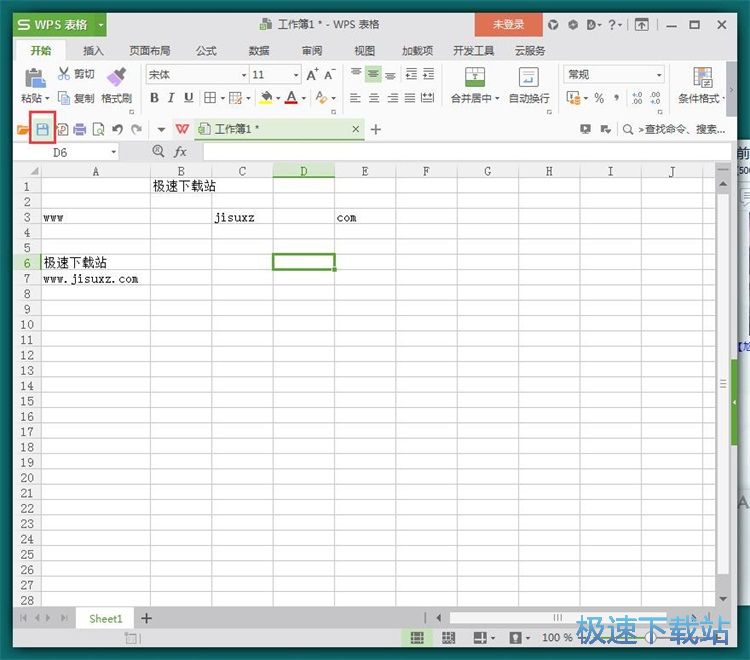Image resolution: width=750 pixels, height=660 pixels.
Task: Toggle Underline formatting
Action: pyautogui.click(x=188, y=98)
